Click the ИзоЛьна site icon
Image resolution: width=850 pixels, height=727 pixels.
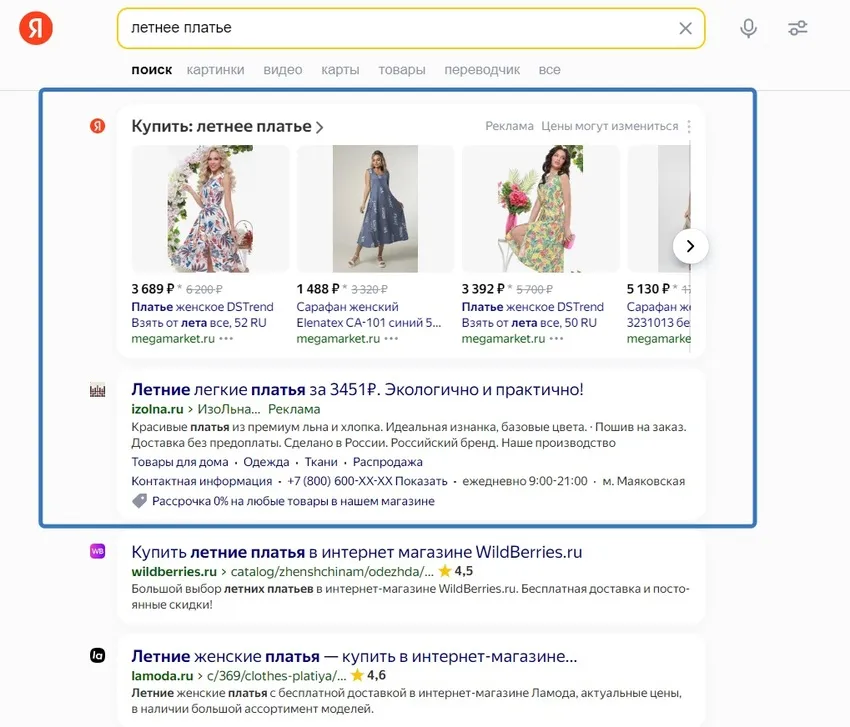98,390
